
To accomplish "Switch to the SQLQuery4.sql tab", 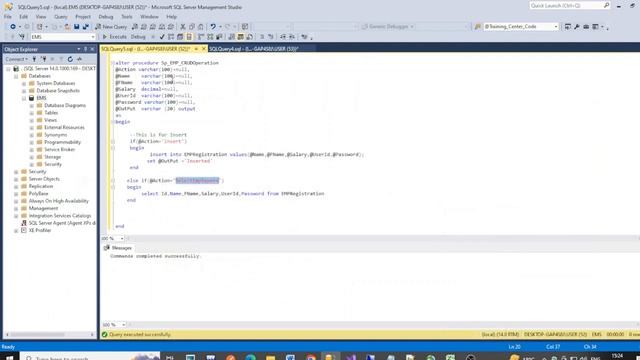I will [x=254, y=49].
